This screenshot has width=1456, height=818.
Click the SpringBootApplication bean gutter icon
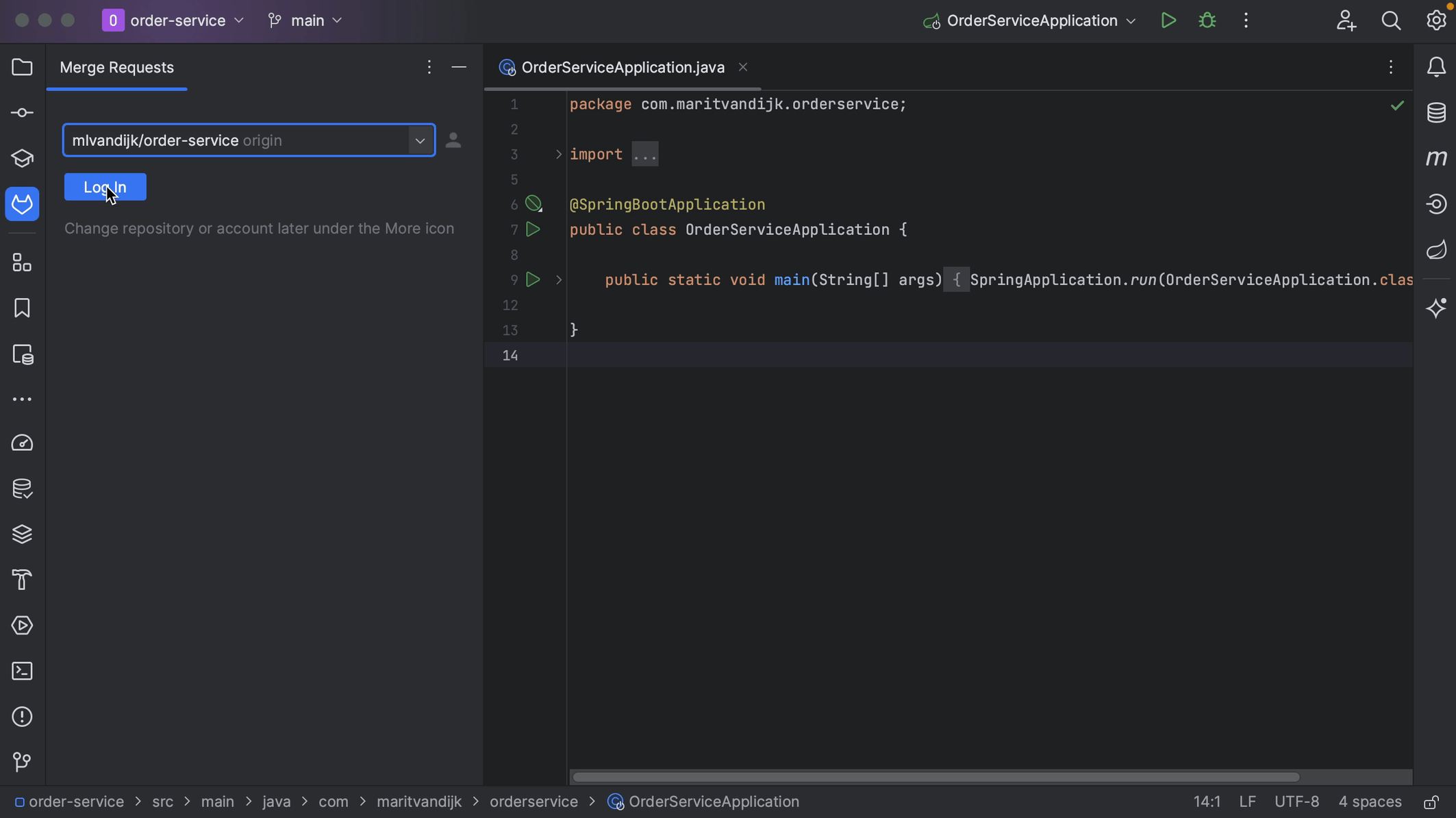pos(534,203)
